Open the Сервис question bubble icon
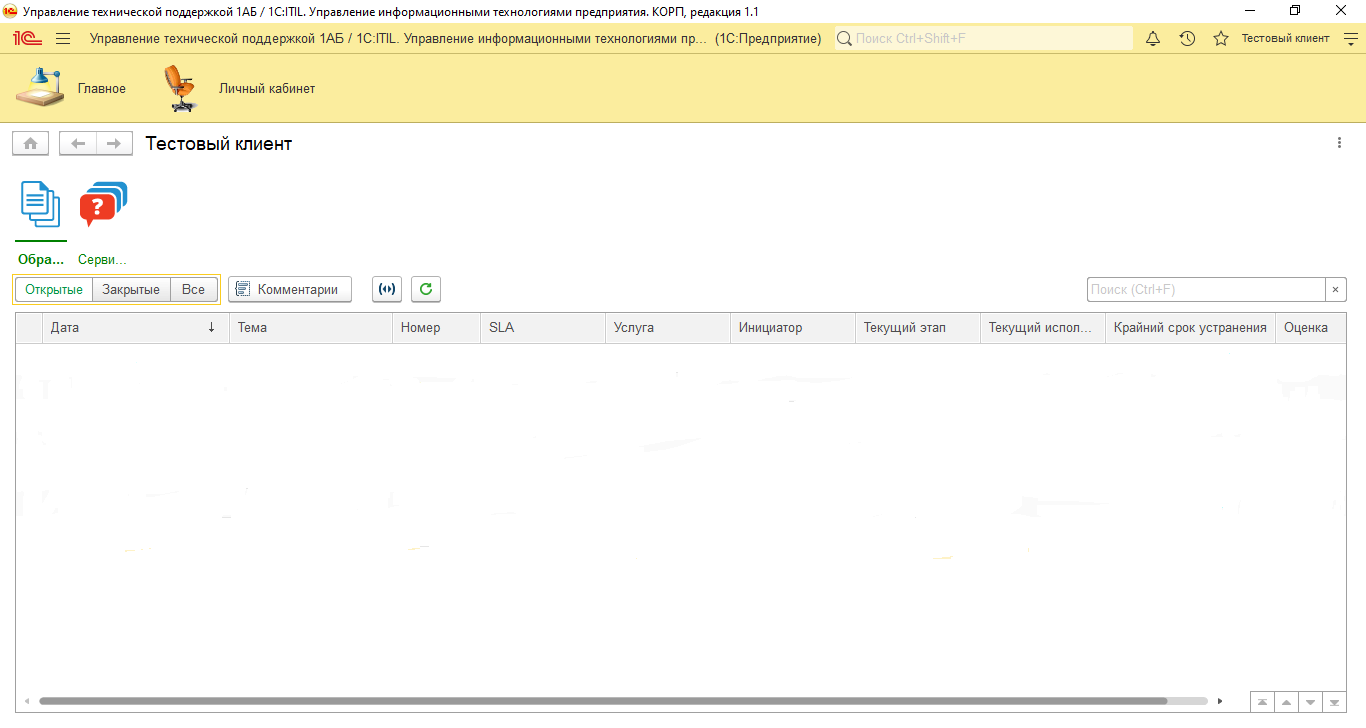Image resolution: width=1366 pixels, height=728 pixels. click(103, 205)
